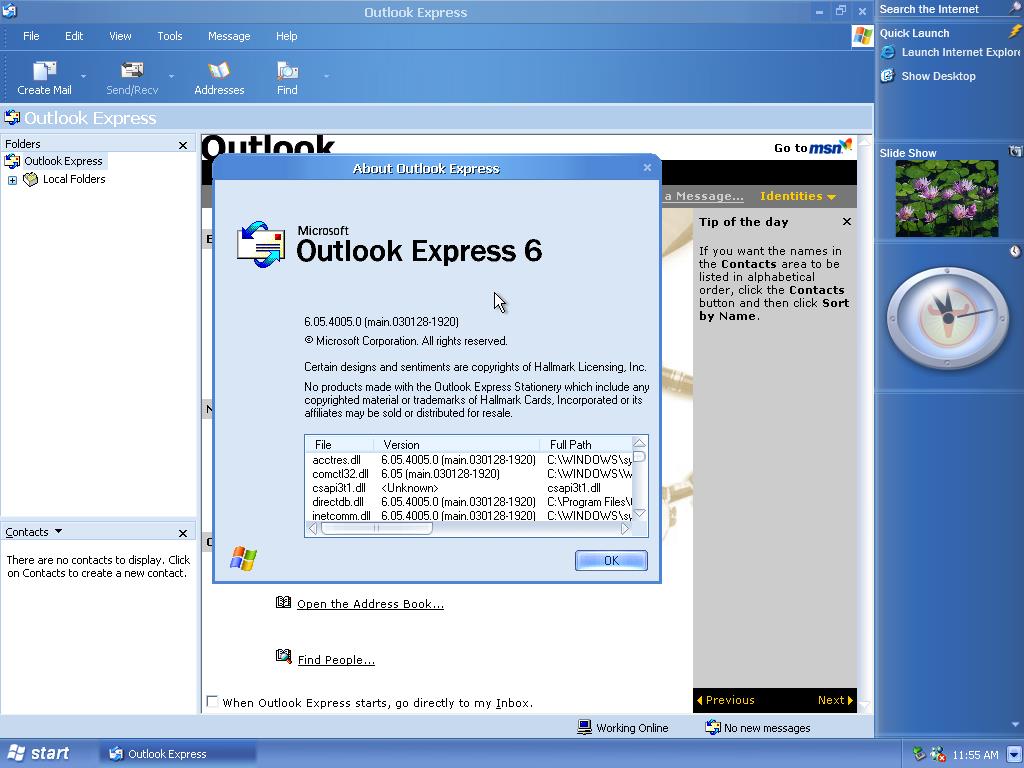Select directdb.dll row in file list
The width and height of the screenshot is (1024, 768).
click(x=469, y=502)
